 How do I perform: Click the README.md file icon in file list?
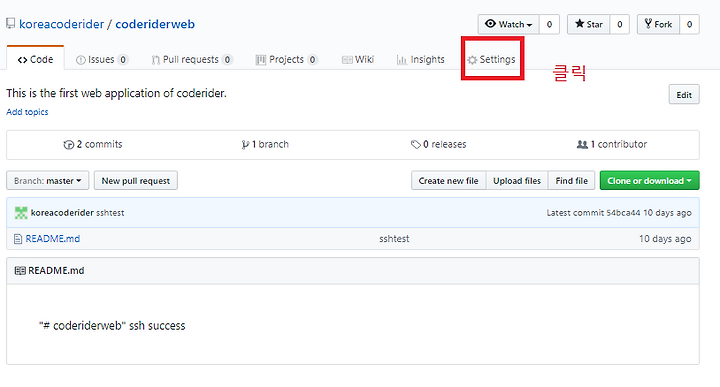click(18, 239)
